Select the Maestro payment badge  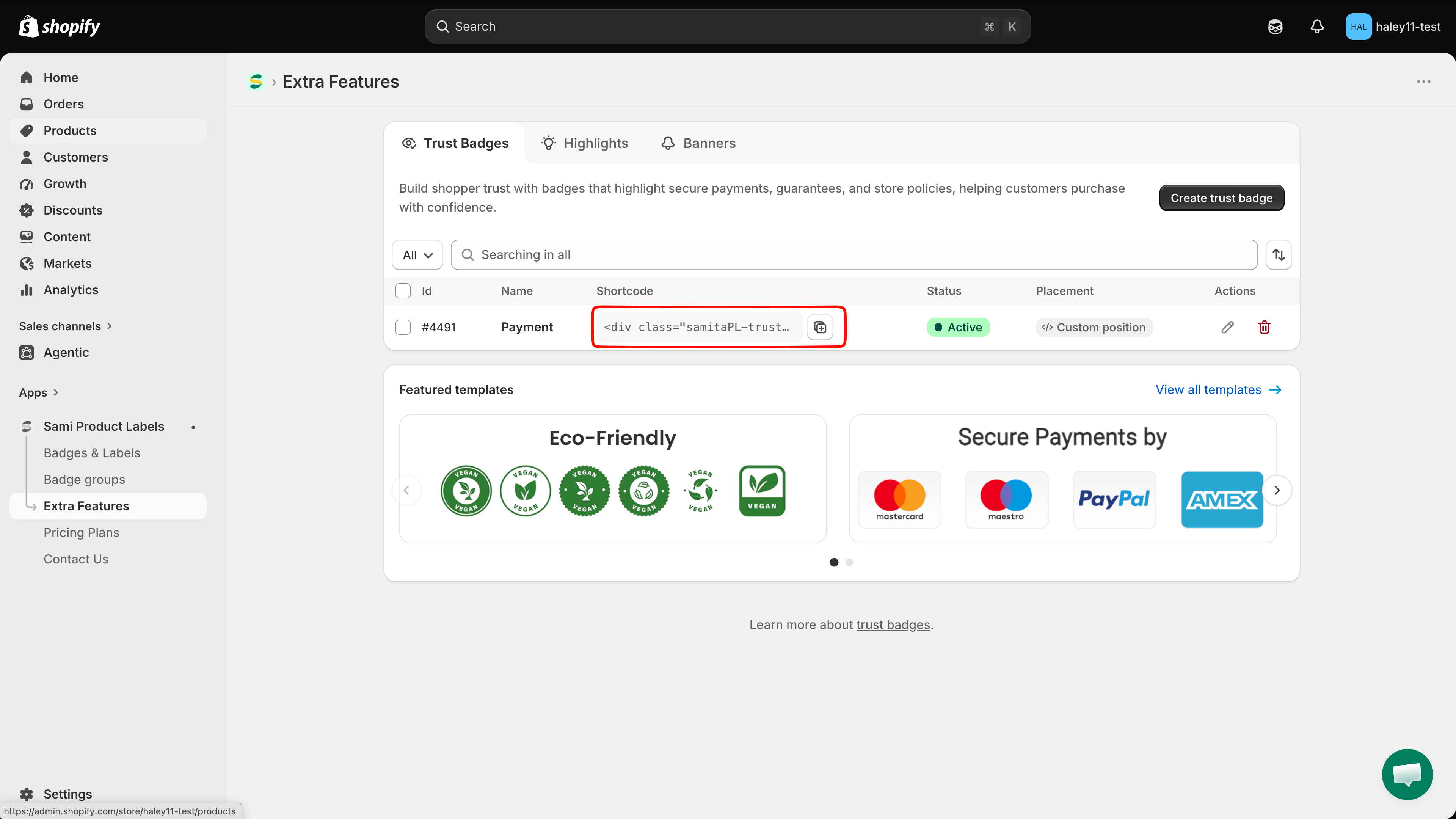pos(1006,500)
